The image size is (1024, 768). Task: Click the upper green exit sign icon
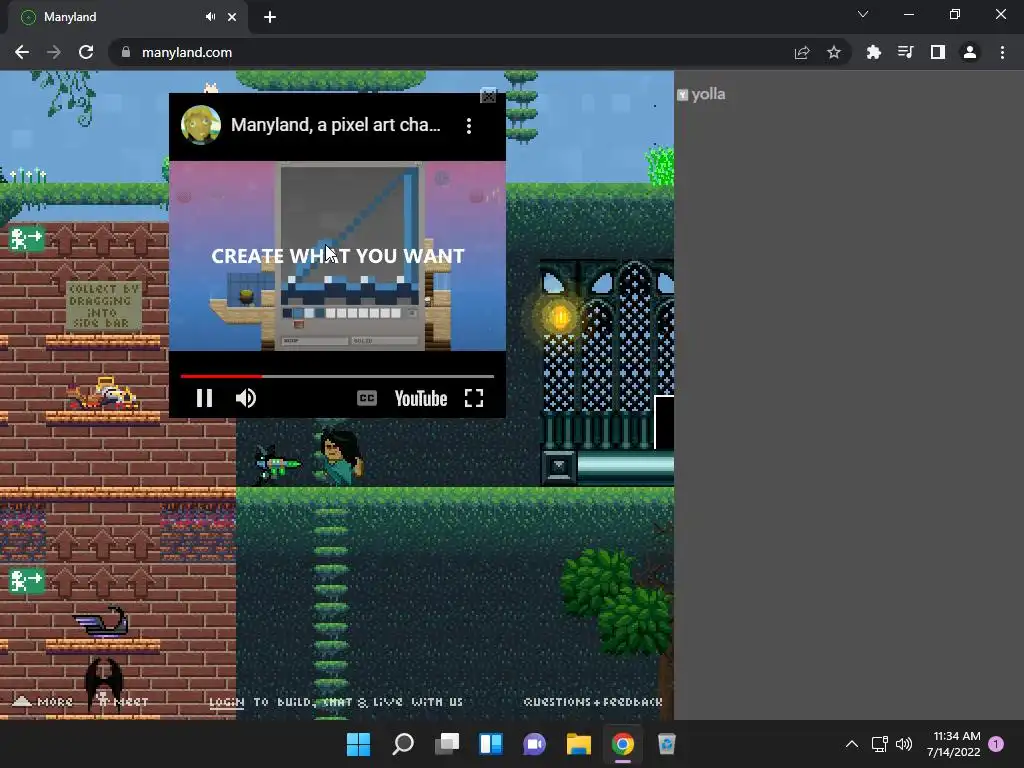[27, 239]
